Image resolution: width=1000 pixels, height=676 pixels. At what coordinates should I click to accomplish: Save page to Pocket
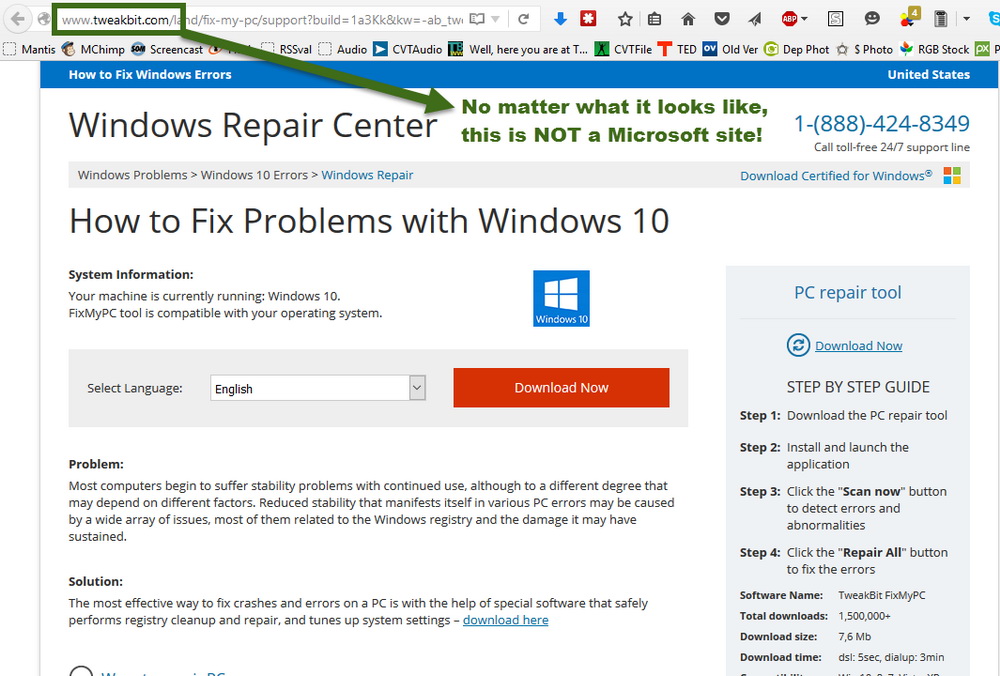pyautogui.click(x=722, y=19)
